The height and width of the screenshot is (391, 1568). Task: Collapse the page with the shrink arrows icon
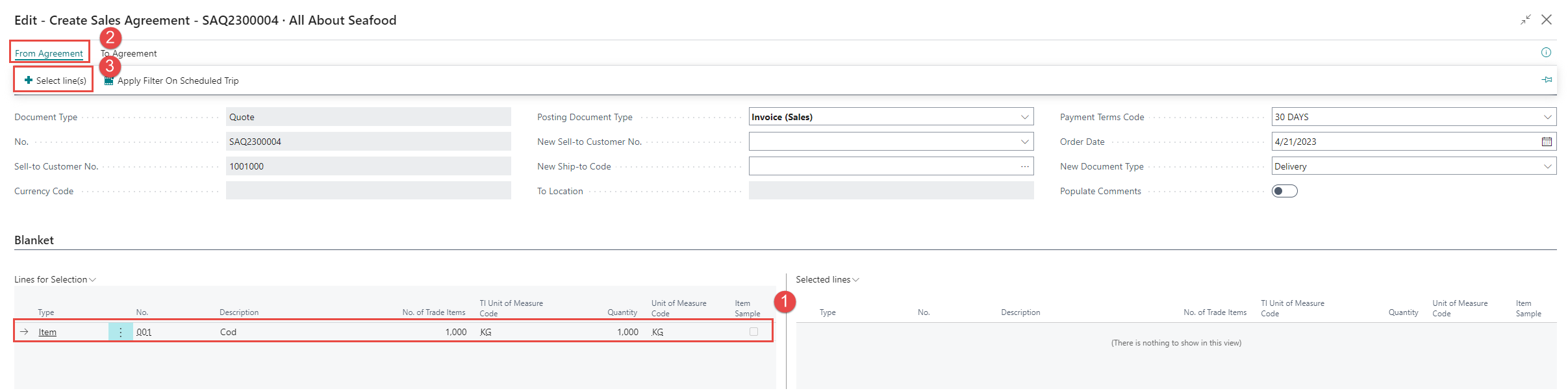tap(1525, 20)
